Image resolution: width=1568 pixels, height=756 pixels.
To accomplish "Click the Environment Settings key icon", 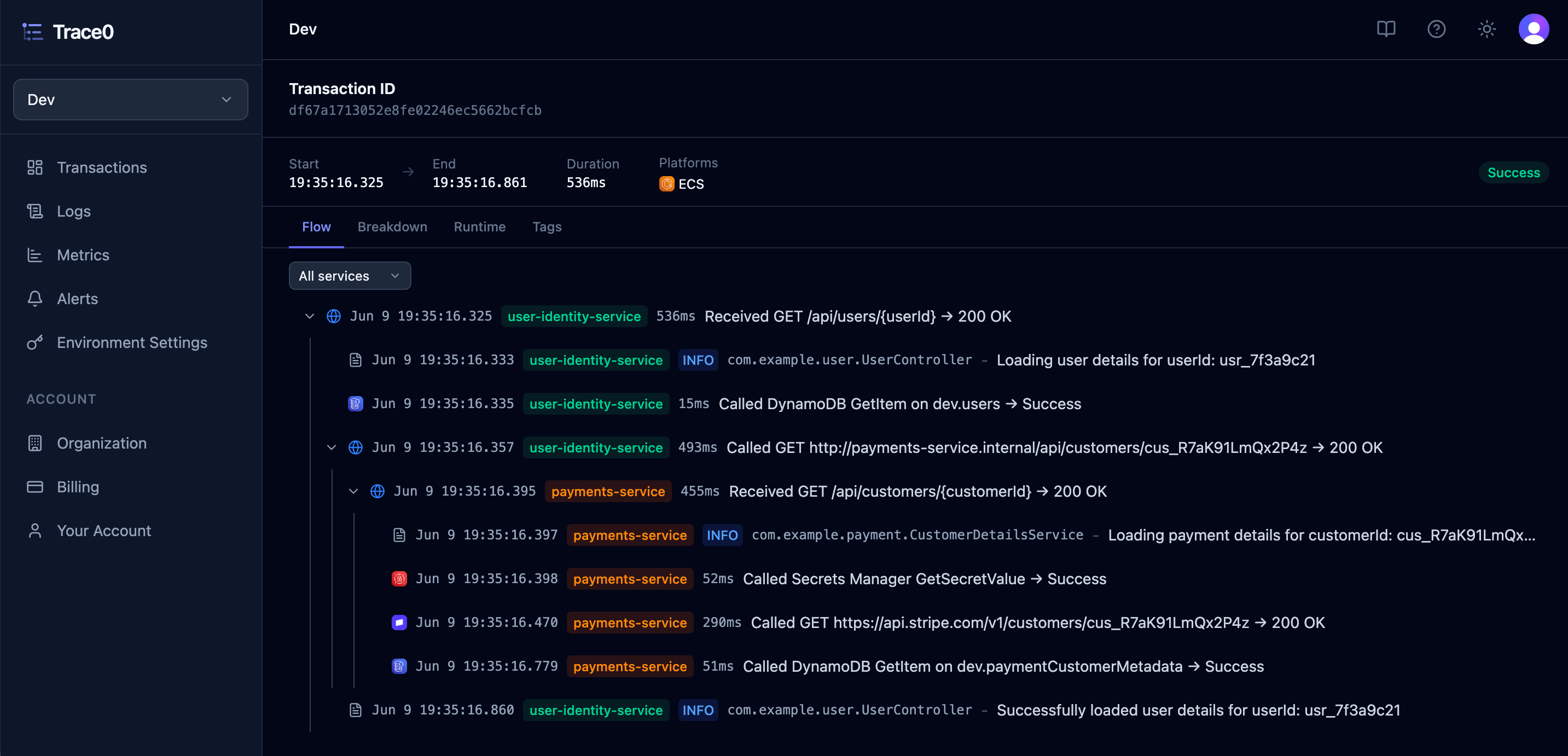I will point(34,342).
